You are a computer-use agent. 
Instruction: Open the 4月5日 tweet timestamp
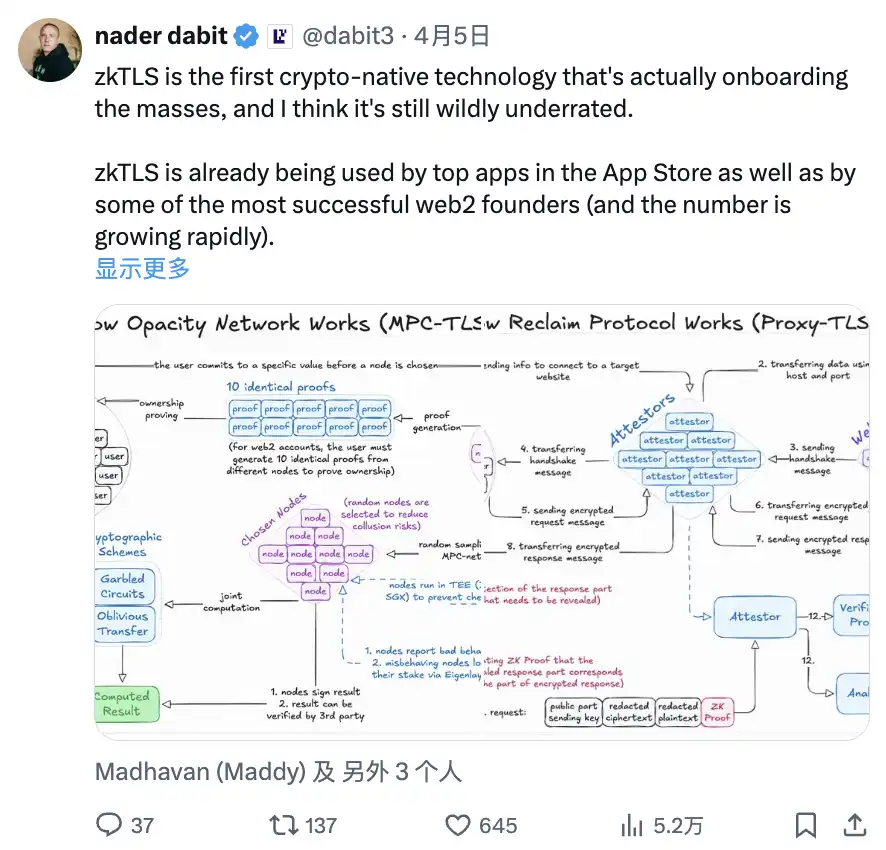coord(451,37)
